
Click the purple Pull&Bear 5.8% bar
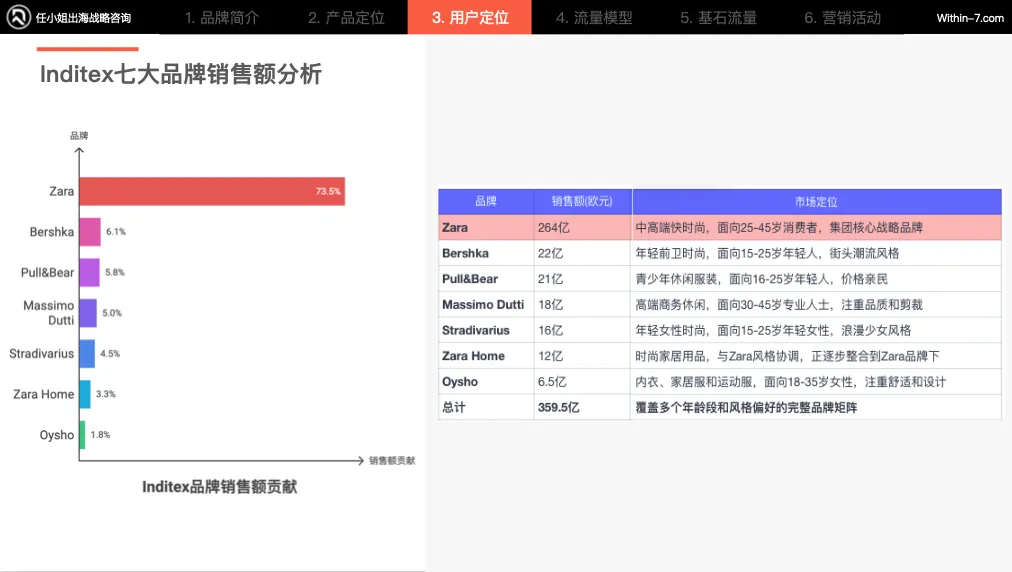[90, 272]
